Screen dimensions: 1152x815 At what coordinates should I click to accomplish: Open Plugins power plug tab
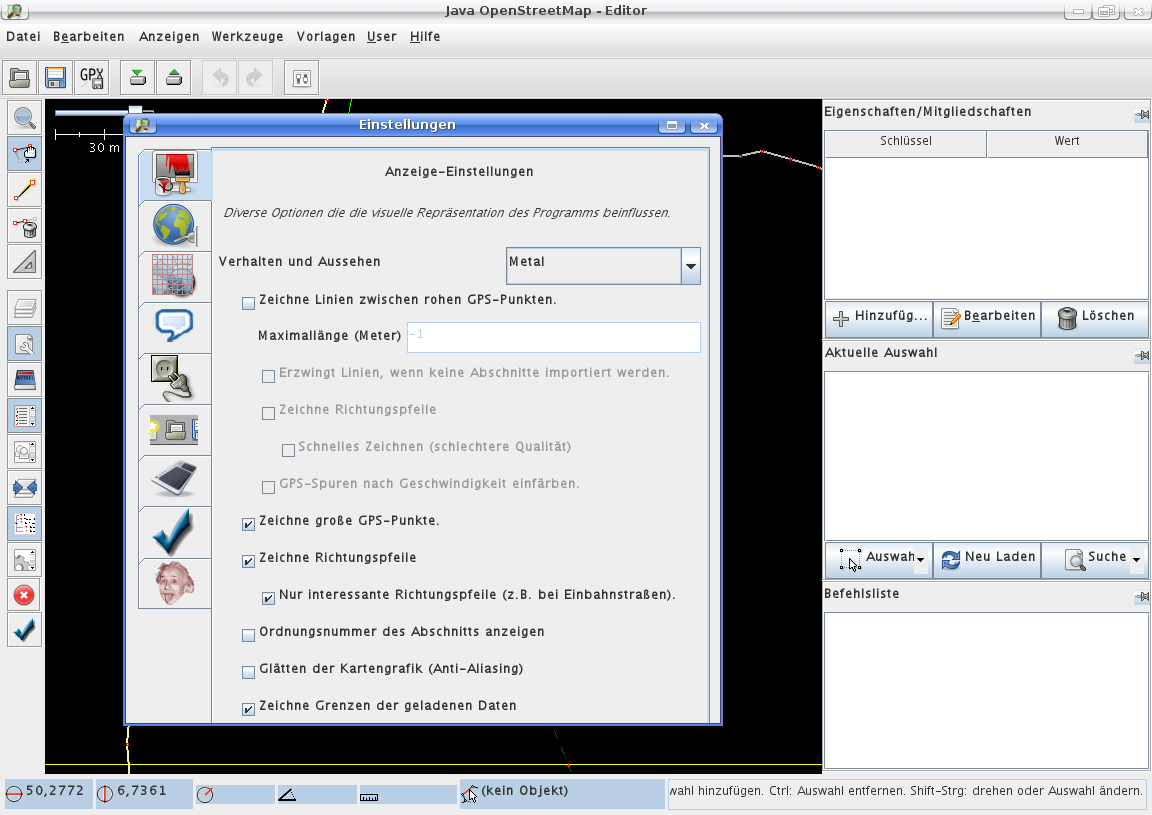[175, 379]
